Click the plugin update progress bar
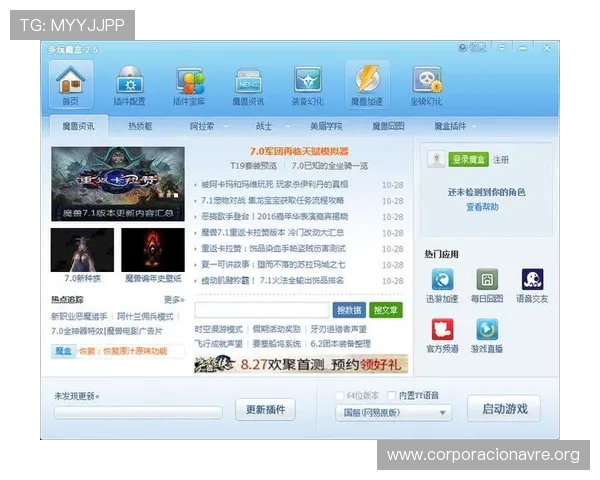Viewport: 600px width, 480px height. (x=138, y=412)
